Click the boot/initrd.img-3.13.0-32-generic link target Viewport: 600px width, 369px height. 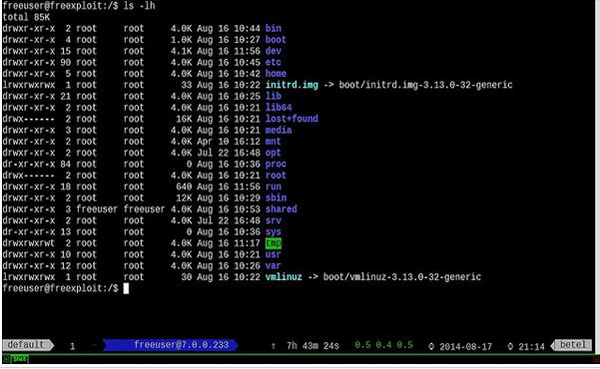[426, 85]
